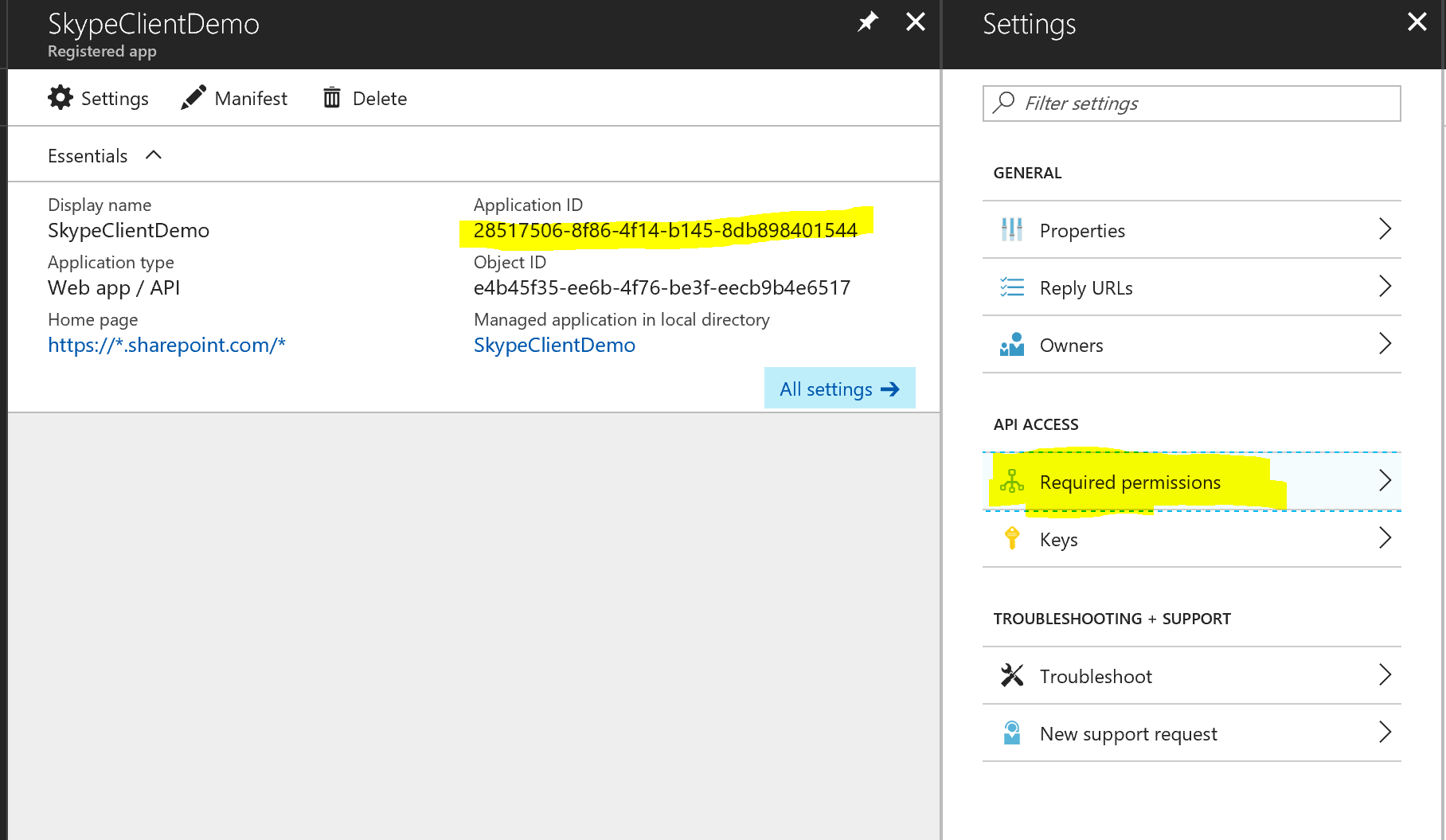Click the GENERAL section heading
The image size is (1446, 840).
(1027, 173)
